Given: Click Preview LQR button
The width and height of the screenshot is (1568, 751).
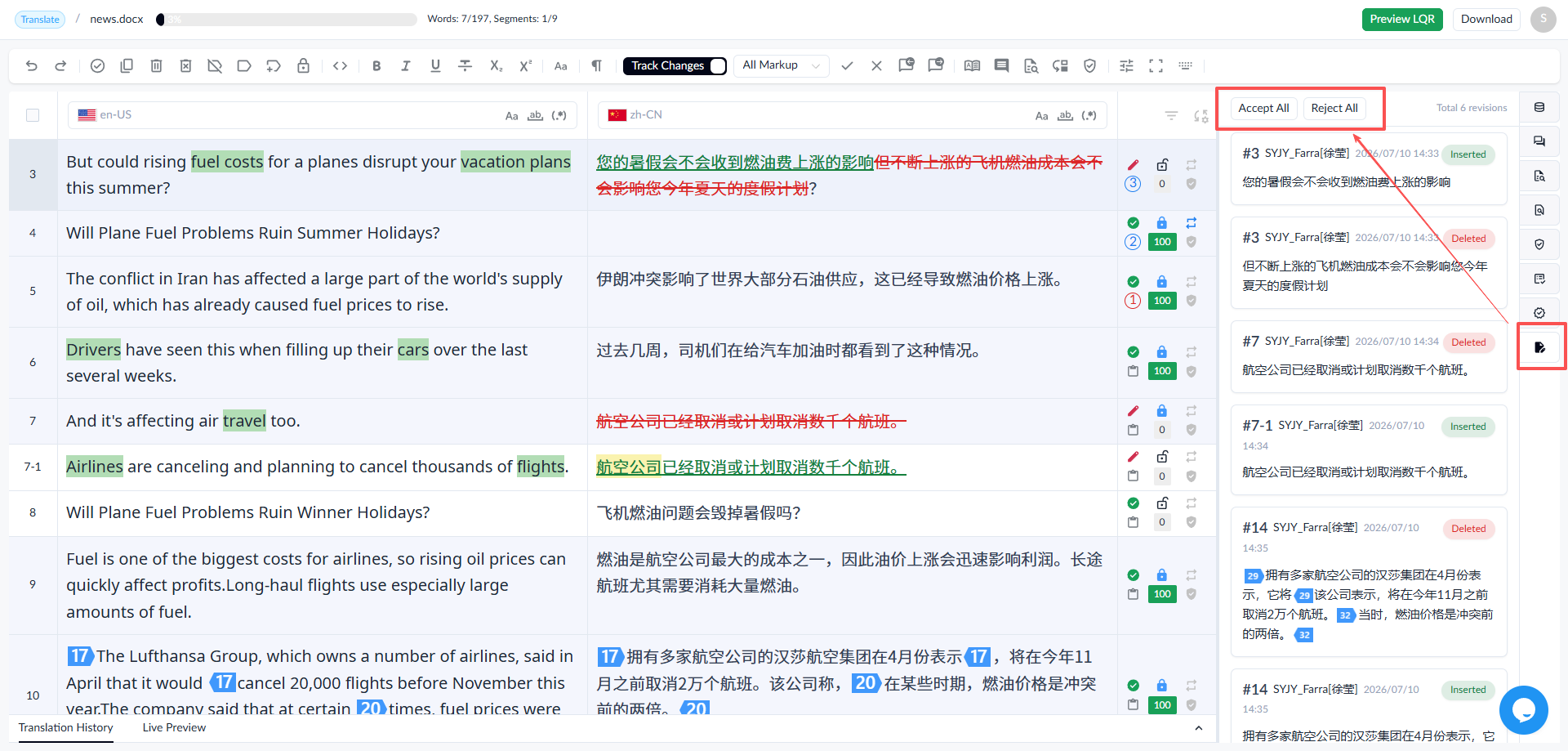Looking at the screenshot, I should [x=1402, y=19].
